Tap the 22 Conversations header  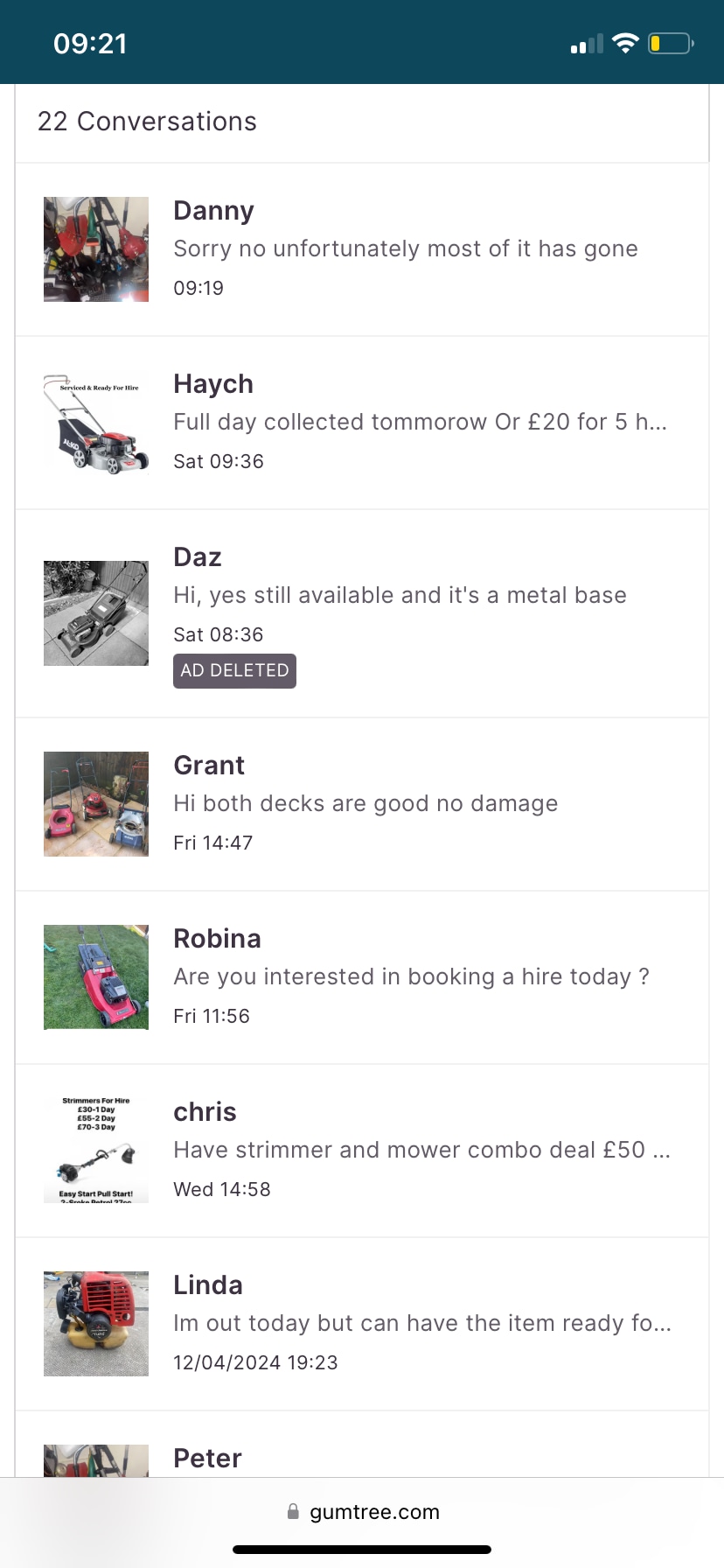(x=147, y=122)
